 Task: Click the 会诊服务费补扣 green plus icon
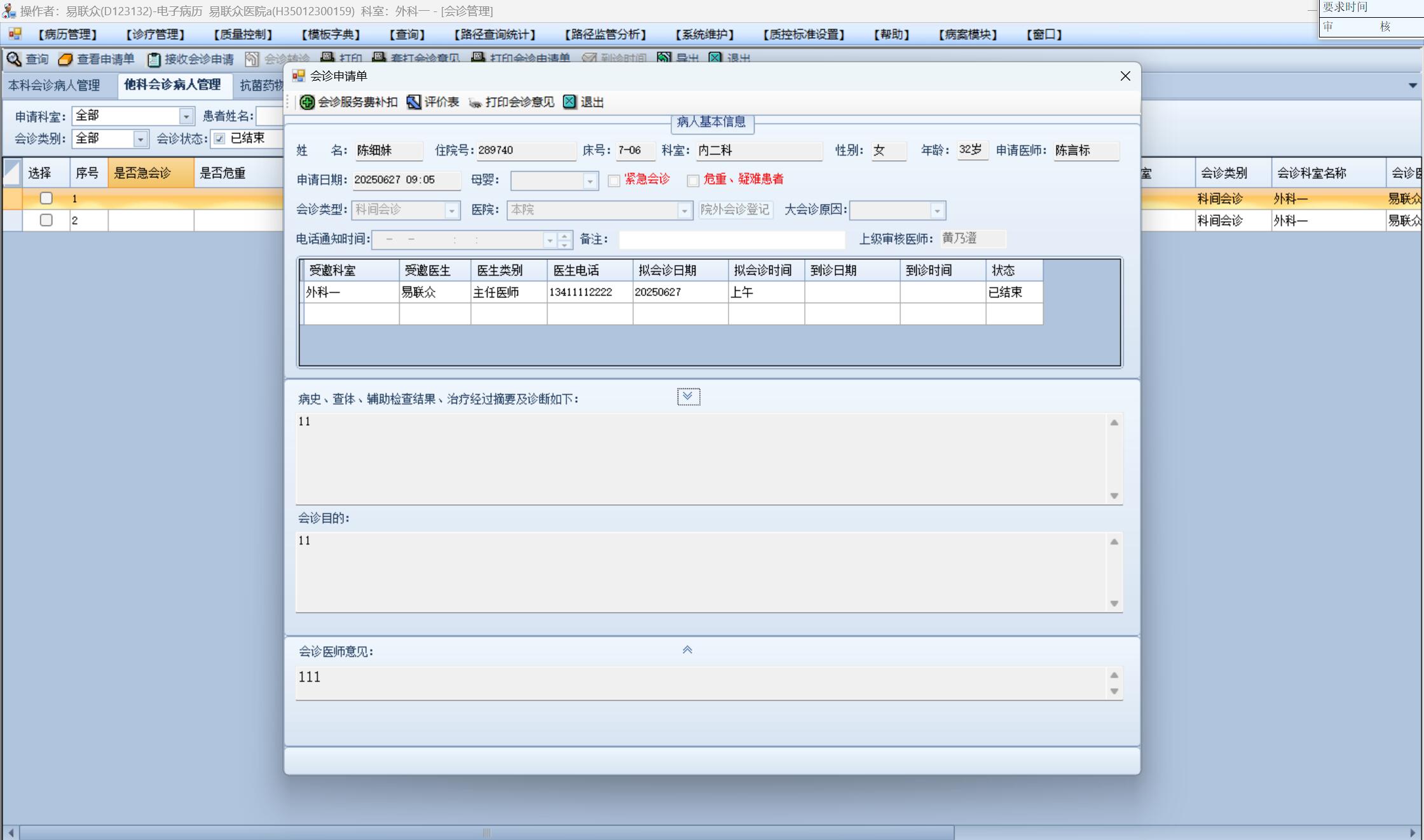[x=307, y=102]
